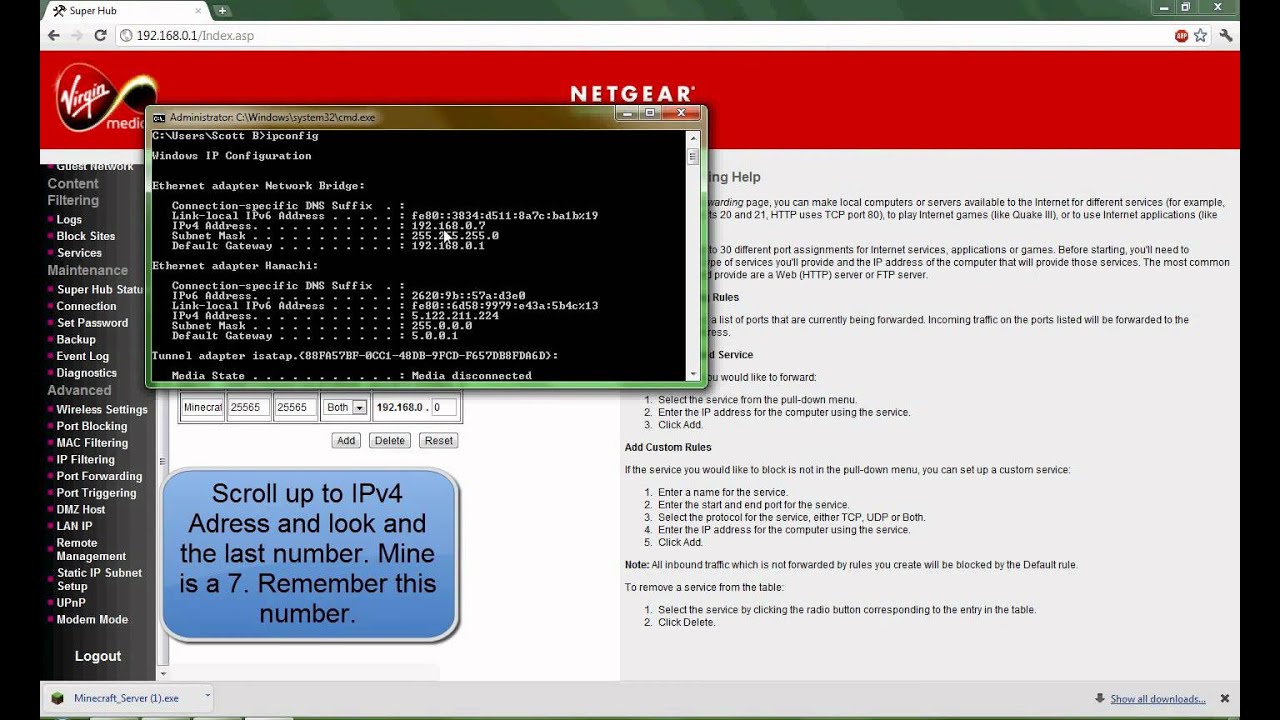1280x720 pixels.
Task: Open Modem Mode page
Action: (x=92, y=620)
